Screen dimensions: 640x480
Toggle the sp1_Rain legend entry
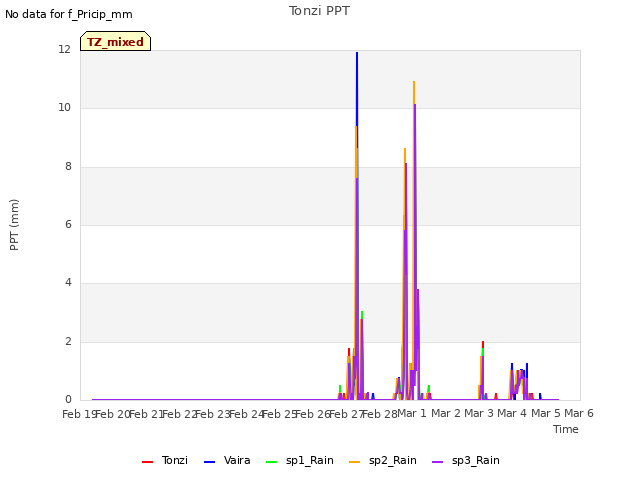point(300,461)
